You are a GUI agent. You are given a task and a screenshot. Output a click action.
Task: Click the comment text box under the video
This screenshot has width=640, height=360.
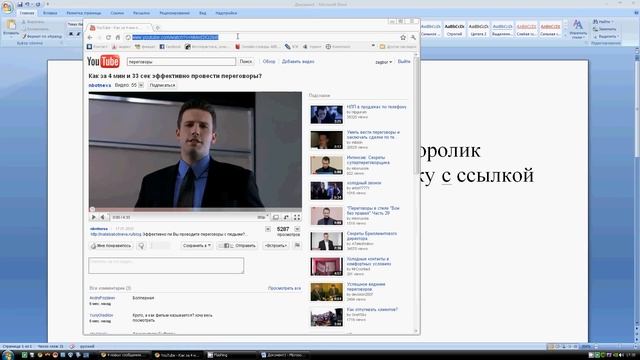pyautogui.click(x=166, y=265)
